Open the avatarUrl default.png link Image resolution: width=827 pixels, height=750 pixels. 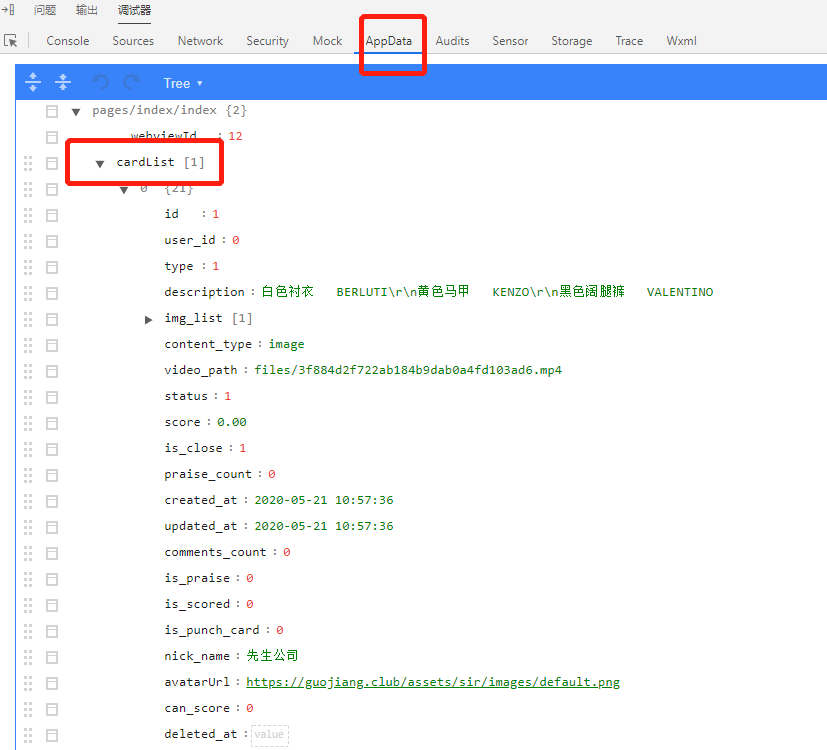tap(433, 682)
